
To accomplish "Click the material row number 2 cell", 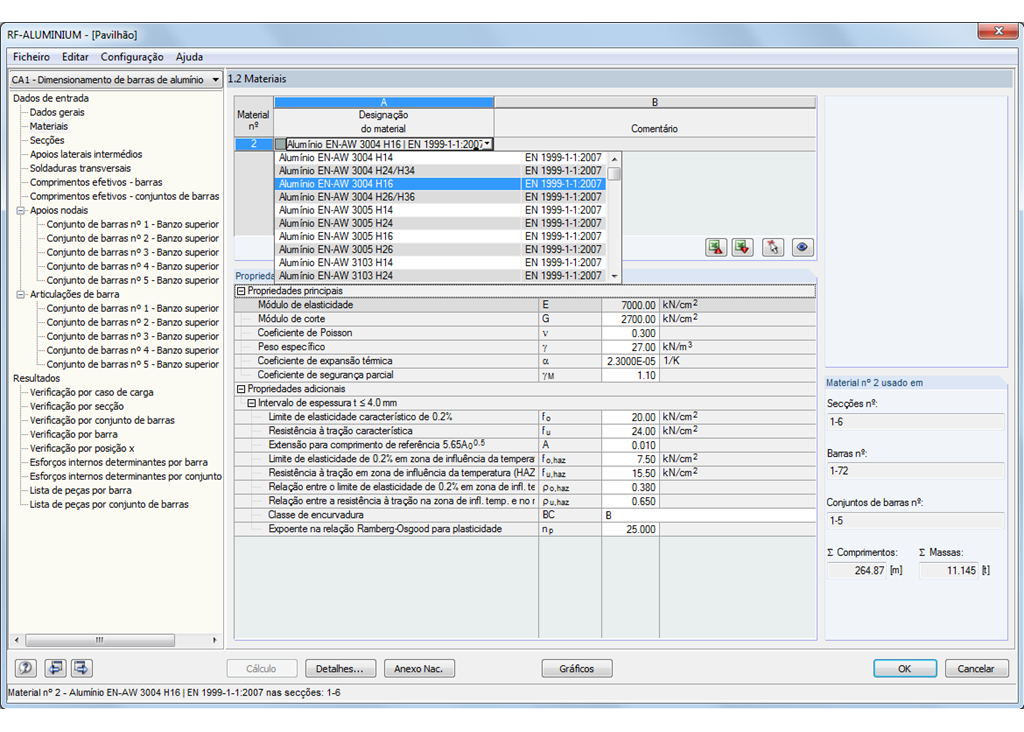I will click(x=254, y=144).
